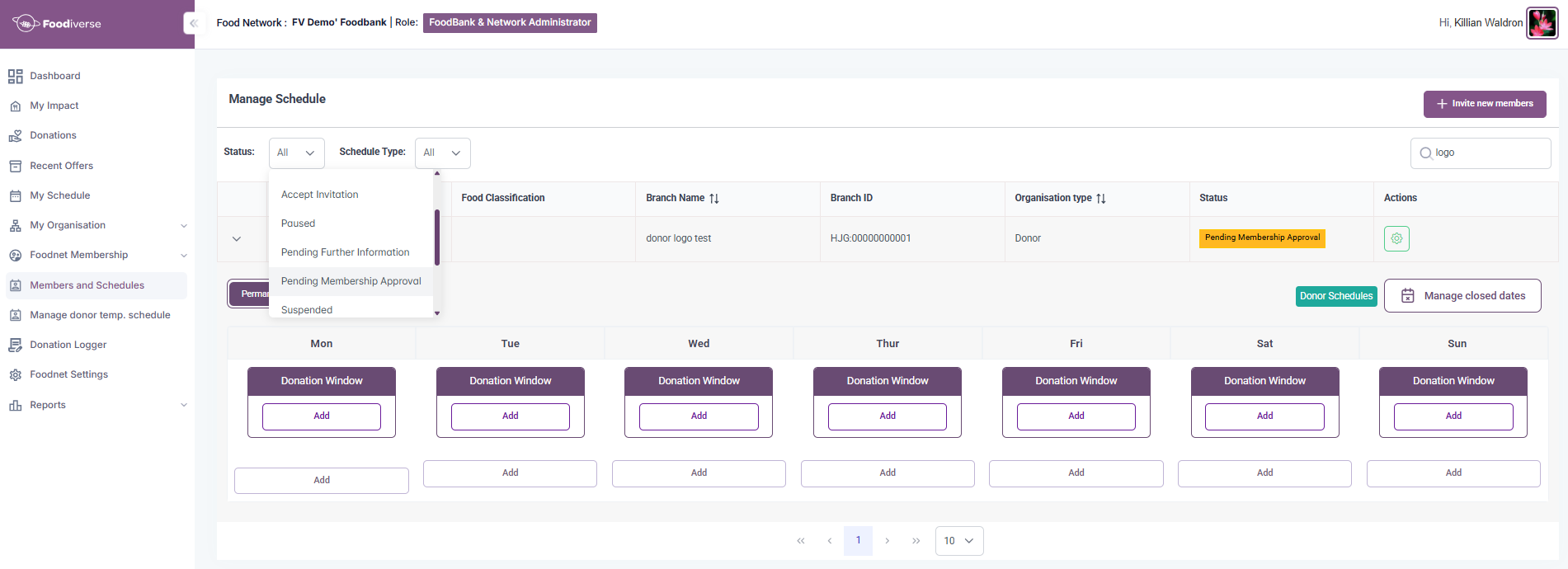Open Manage closed dates

pos(1462,296)
